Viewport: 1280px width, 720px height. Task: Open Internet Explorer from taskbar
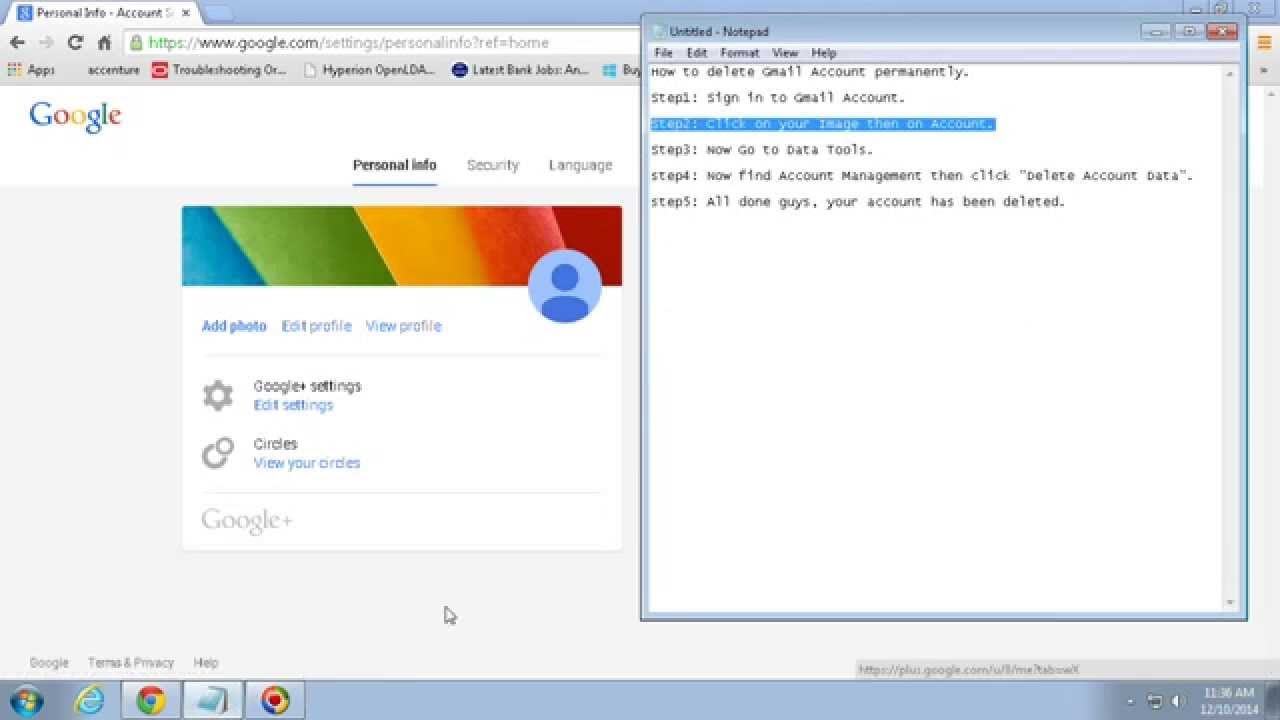[89, 700]
